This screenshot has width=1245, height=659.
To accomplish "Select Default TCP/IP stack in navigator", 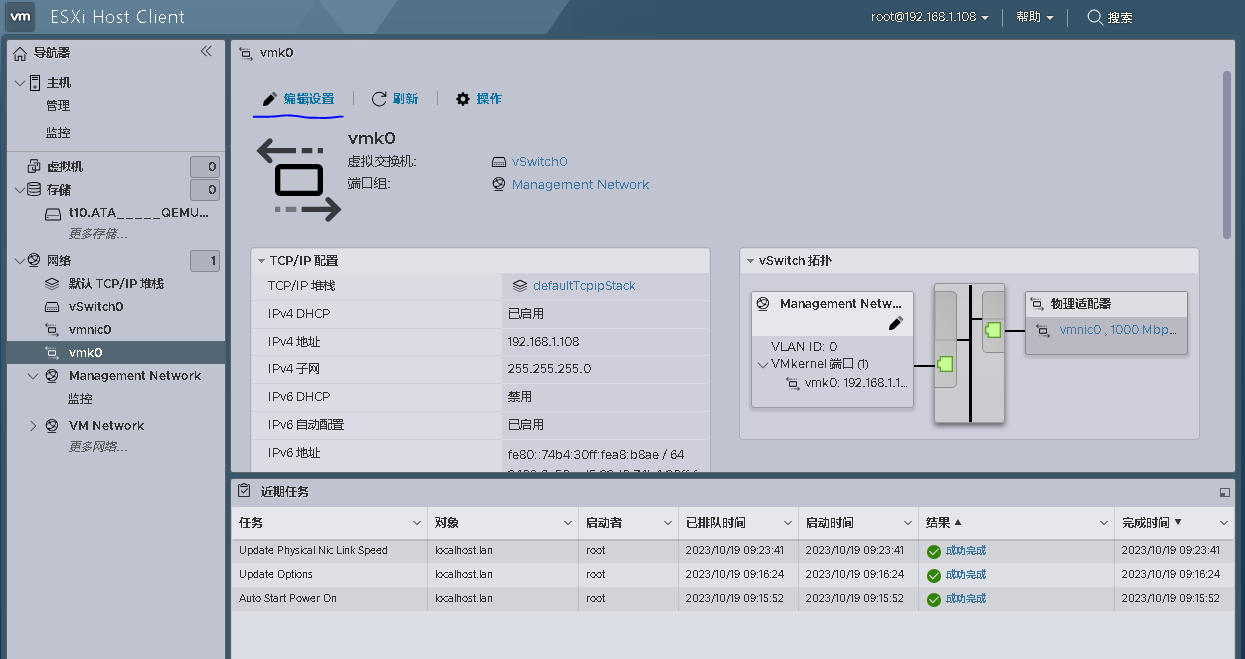I will (116, 284).
